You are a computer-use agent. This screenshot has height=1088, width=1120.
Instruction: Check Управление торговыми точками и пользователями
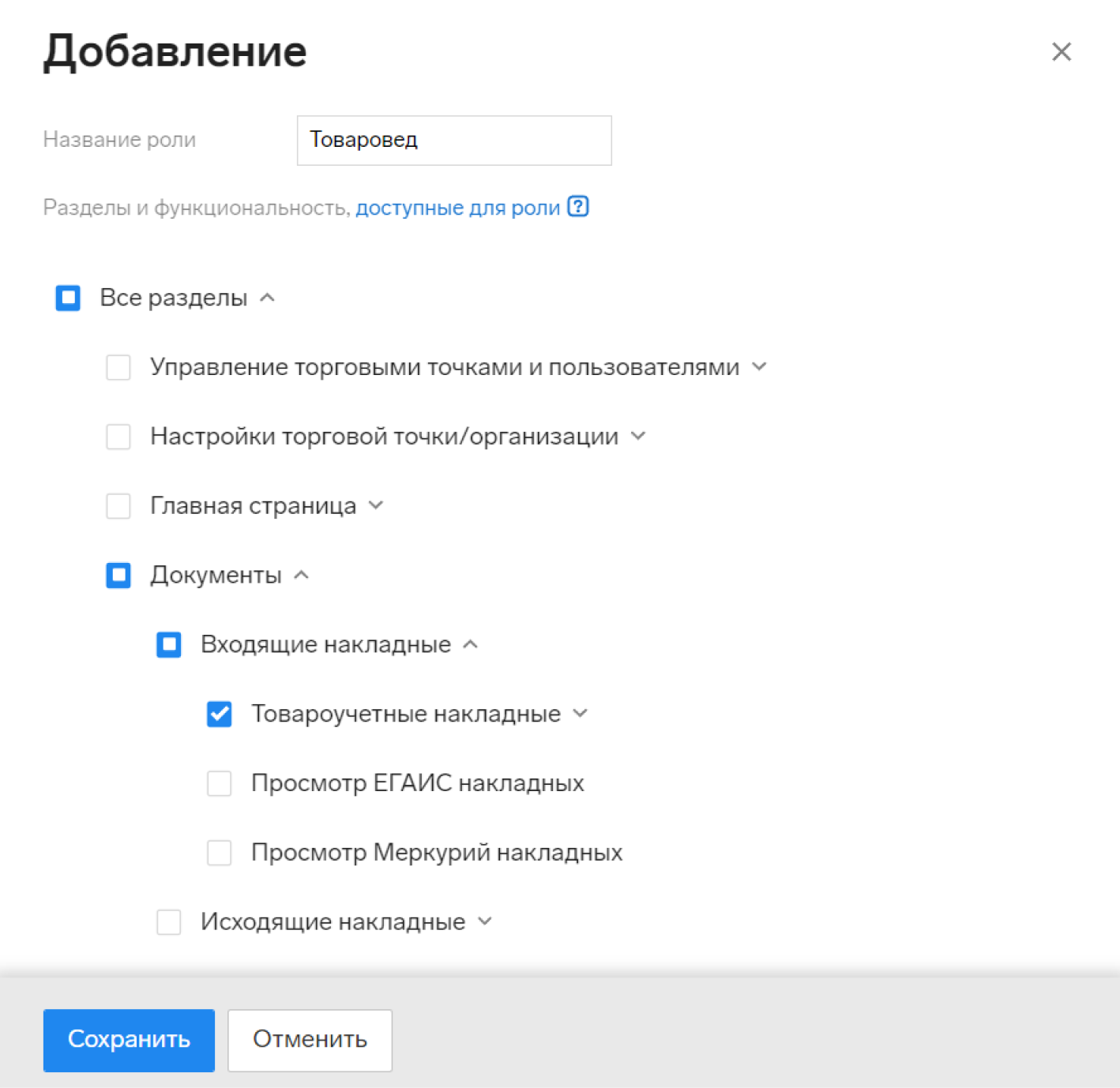(x=118, y=367)
